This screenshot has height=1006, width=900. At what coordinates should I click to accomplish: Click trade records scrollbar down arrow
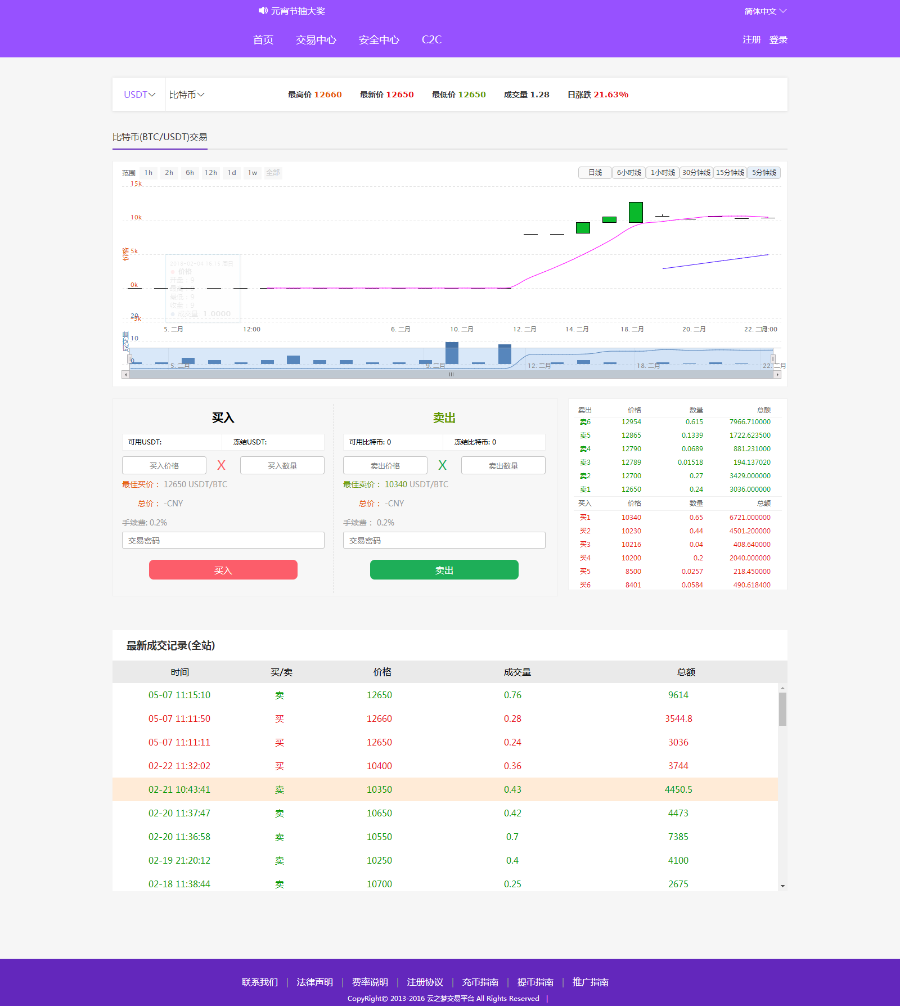pos(783,886)
